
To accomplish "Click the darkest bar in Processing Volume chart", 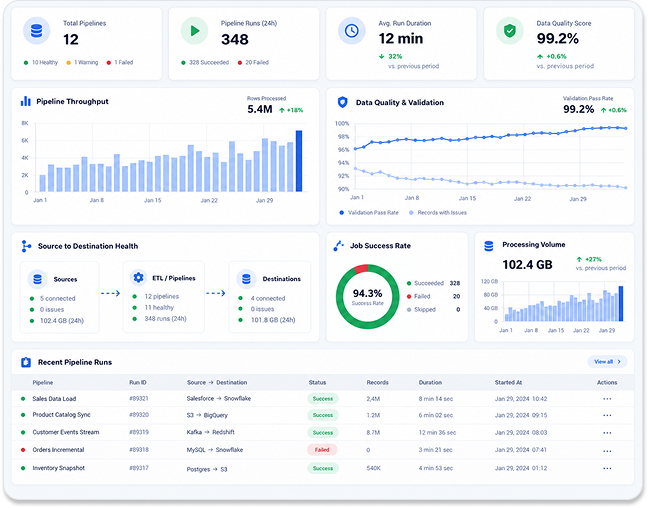I will (x=621, y=304).
